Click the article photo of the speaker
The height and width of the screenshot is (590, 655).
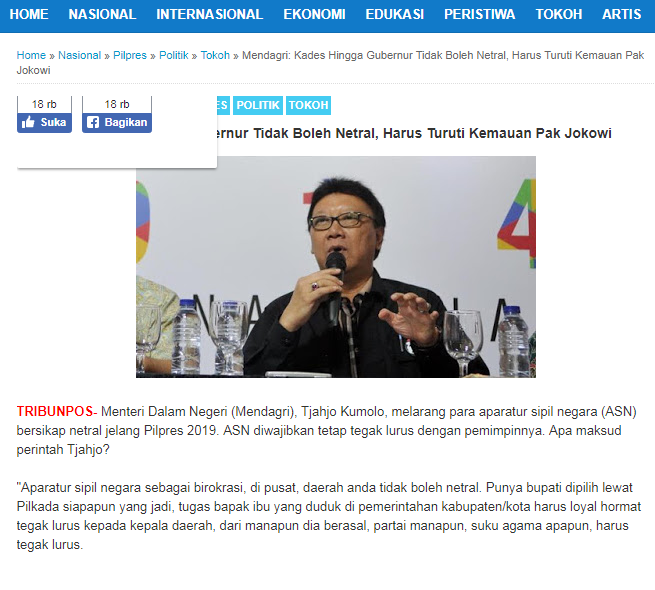coord(336,267)
